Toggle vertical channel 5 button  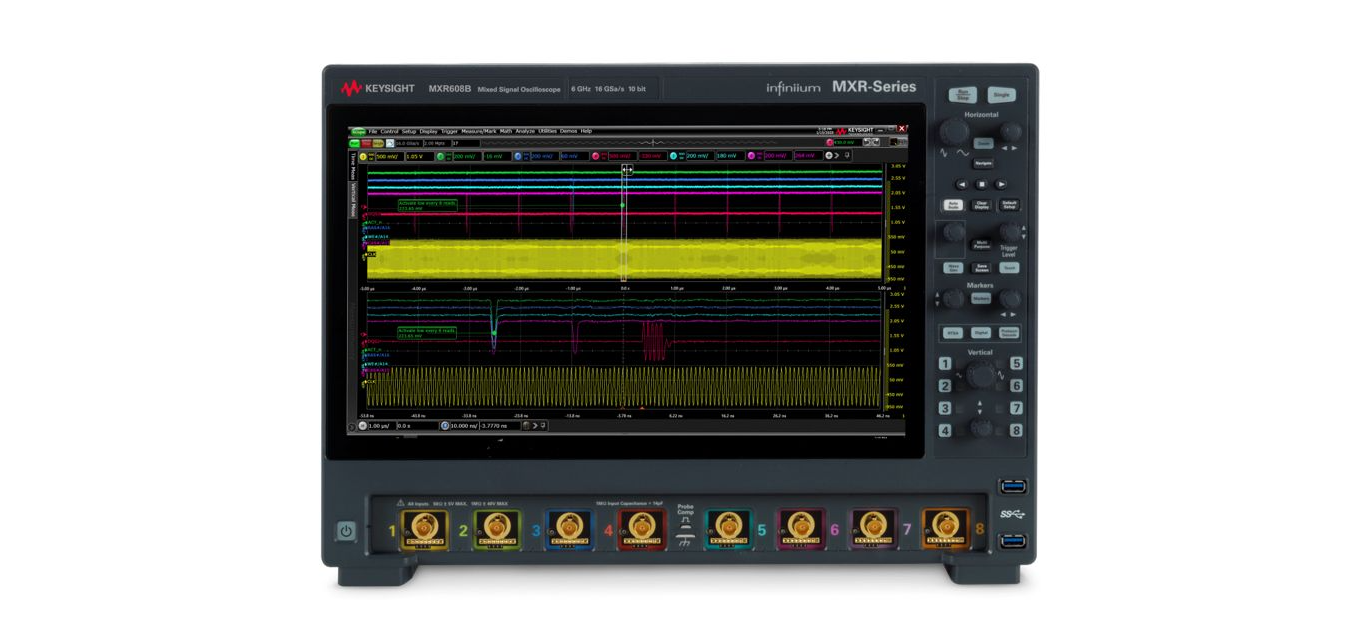1016,364
